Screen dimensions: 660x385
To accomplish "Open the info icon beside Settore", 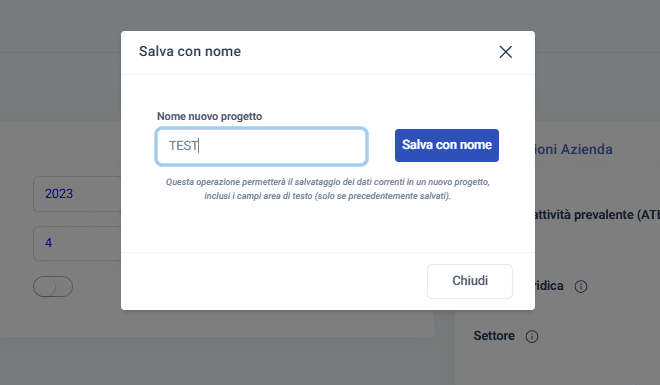I will (532, 336).
